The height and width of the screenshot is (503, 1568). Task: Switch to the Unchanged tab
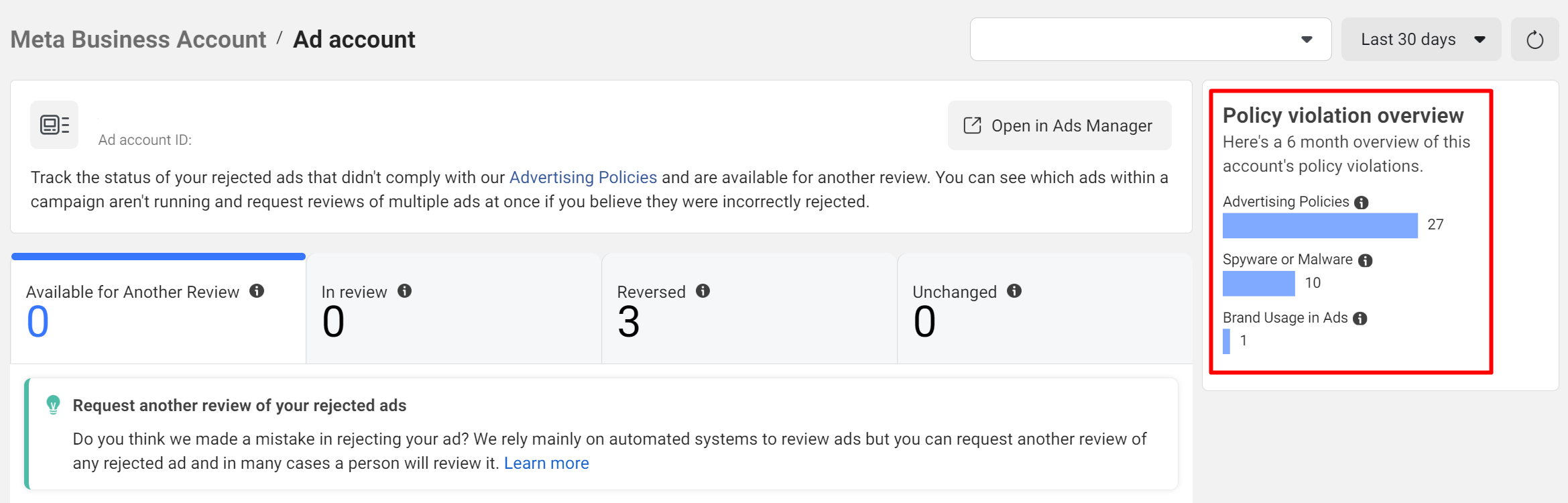[x=1045, y=310]
